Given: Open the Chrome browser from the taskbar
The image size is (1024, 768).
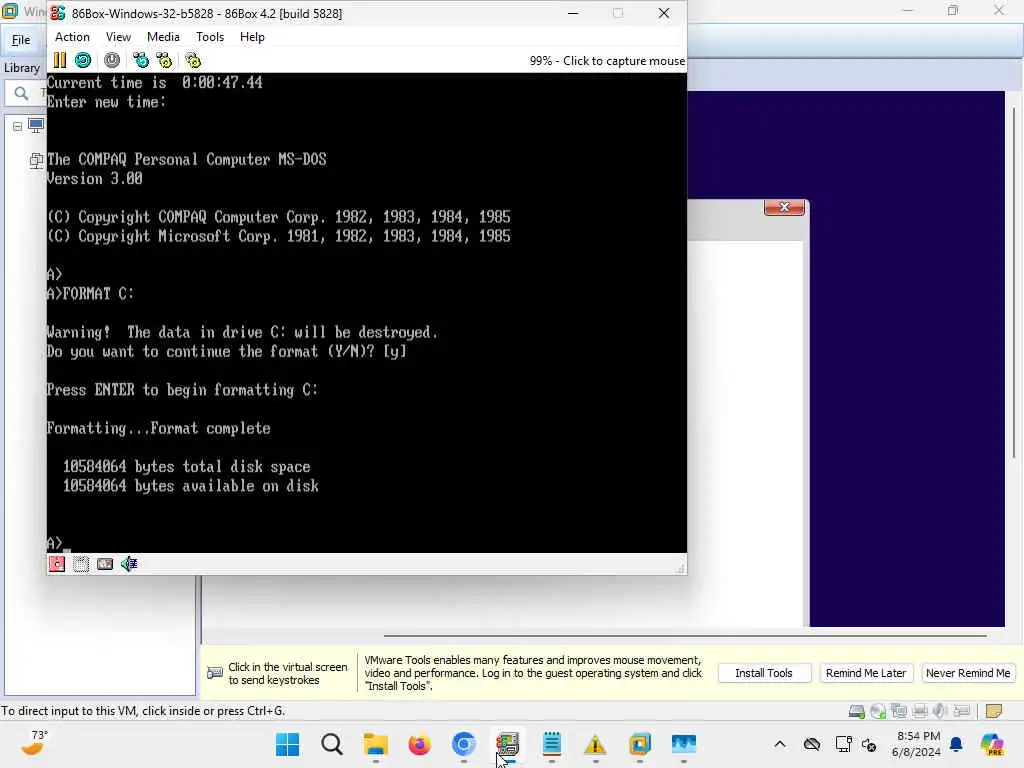Looking at the screenshot, I should coord(464,744).
